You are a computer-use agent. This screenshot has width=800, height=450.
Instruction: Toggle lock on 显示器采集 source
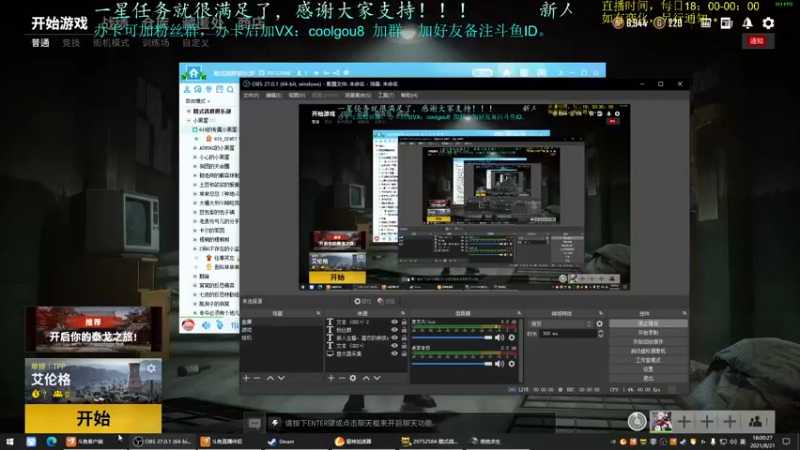404,354
